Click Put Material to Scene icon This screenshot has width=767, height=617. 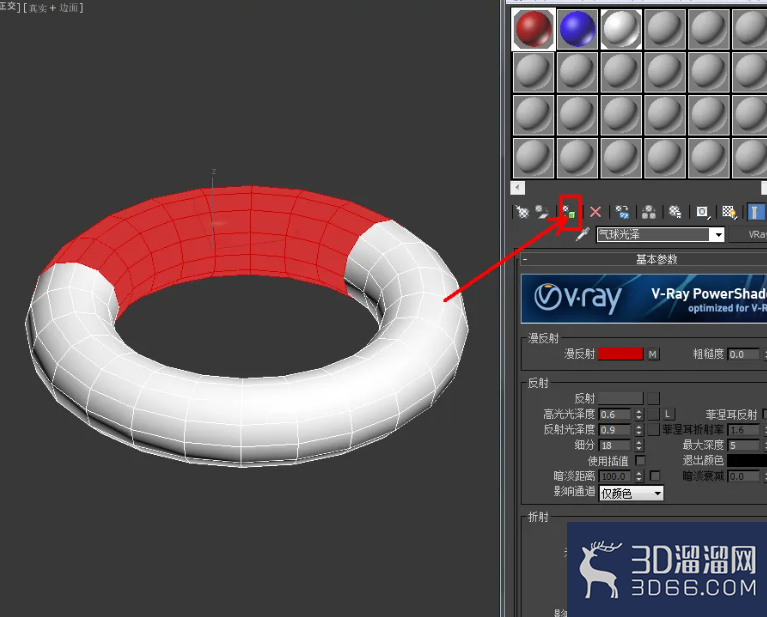pyautogui.click(x=542, y=212)
